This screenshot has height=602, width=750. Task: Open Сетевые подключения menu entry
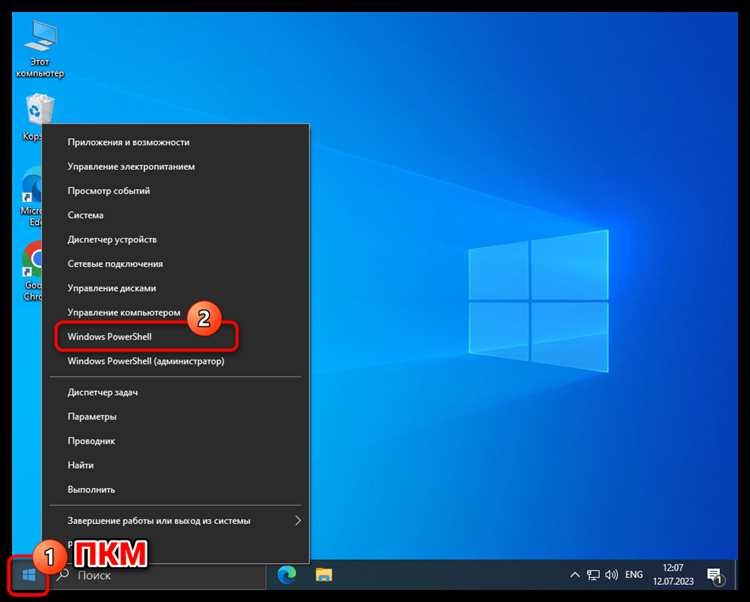(x=176, y=264)
